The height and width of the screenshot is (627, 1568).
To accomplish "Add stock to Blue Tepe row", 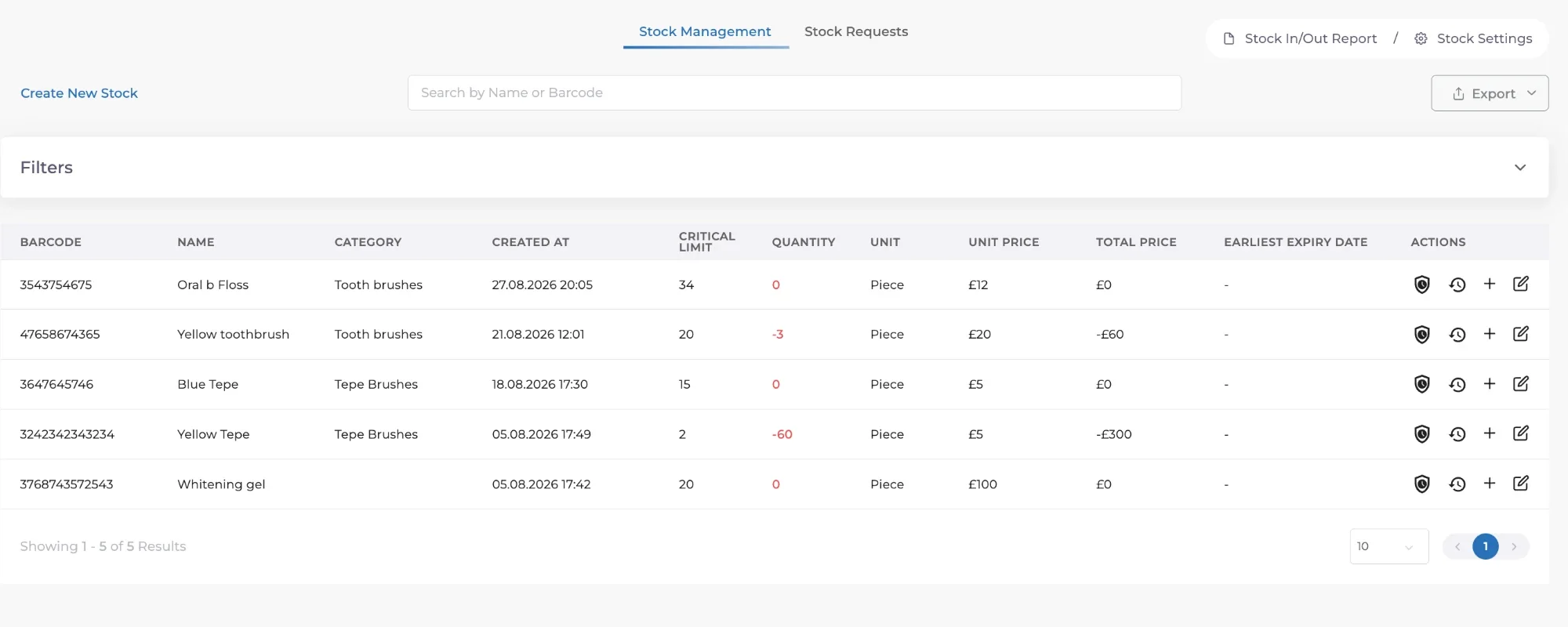I will (x=1490, y=383).
